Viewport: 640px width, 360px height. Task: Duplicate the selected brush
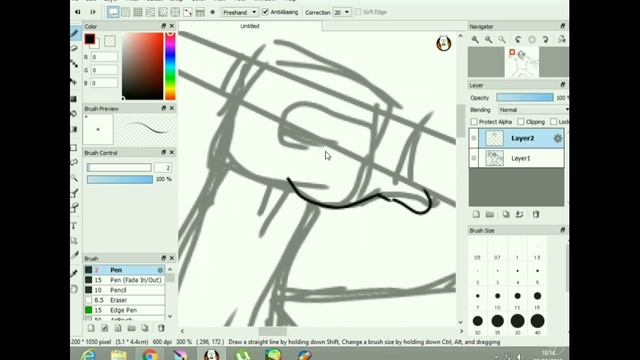tap(145, 328)
